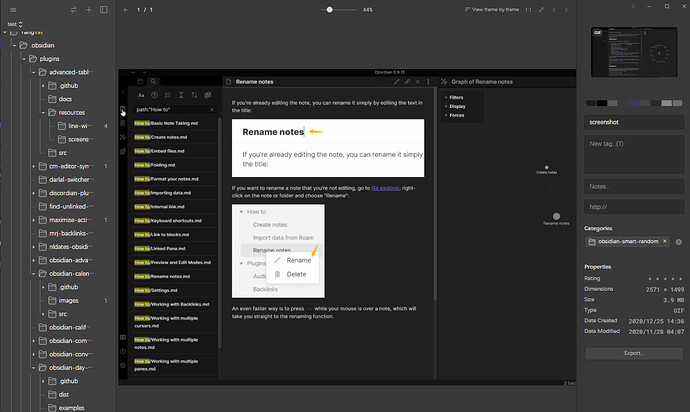This screenshot has height=412, width=690.
Task: Click the GIF thumbnail preview in inspector
Action: [634, 52]
